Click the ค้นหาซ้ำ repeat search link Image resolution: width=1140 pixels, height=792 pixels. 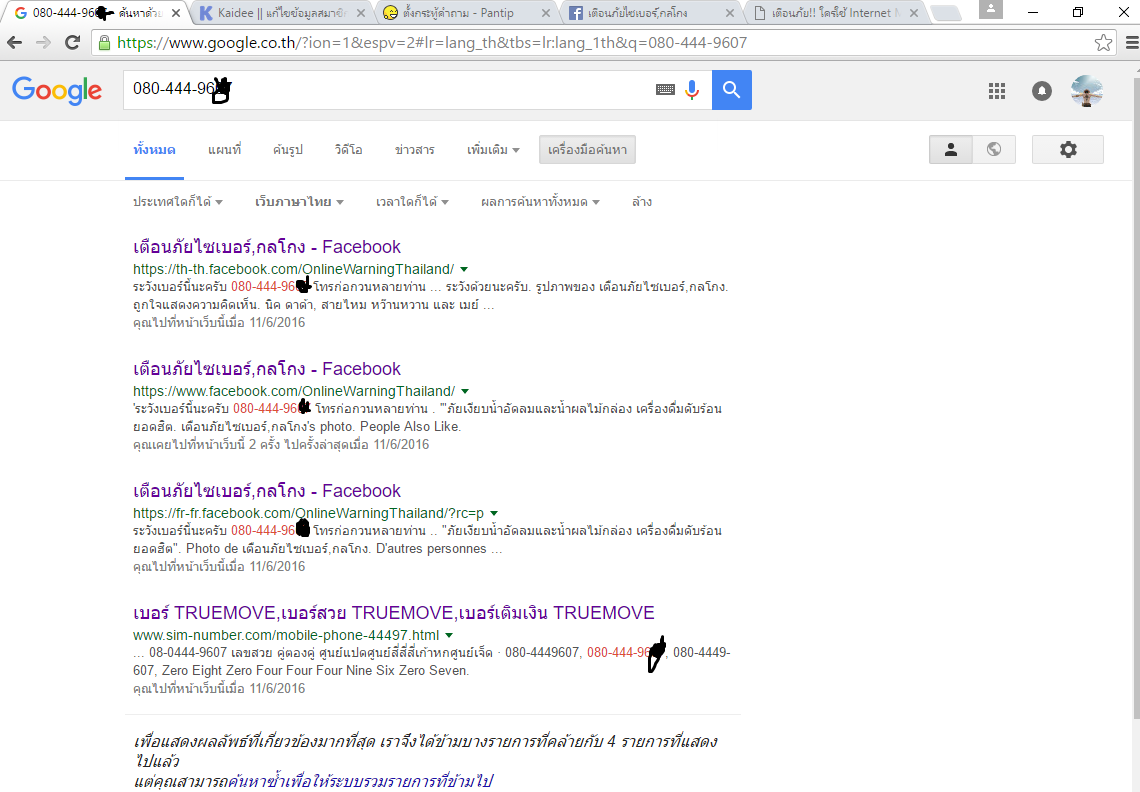click(x=359, y=782)
